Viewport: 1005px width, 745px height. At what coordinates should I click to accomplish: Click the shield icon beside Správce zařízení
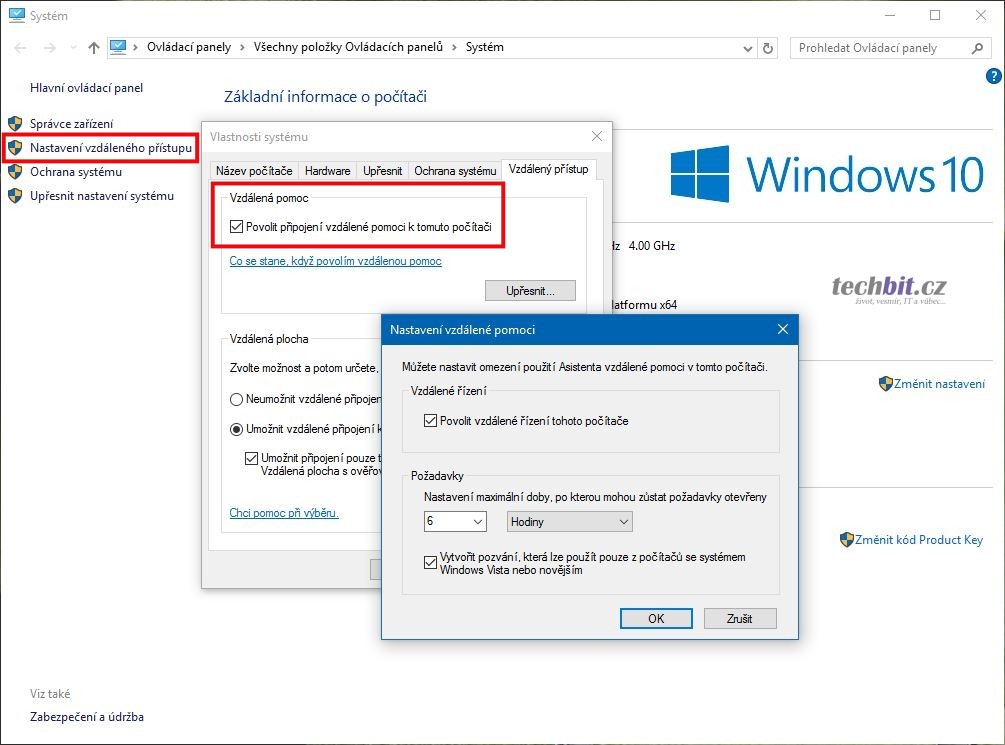(x=14, y=124)
